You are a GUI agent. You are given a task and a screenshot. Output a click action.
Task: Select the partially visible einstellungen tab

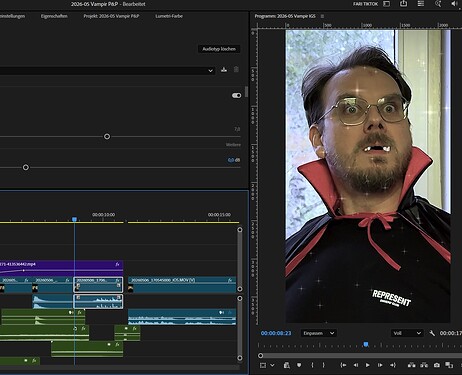(12, 16)
